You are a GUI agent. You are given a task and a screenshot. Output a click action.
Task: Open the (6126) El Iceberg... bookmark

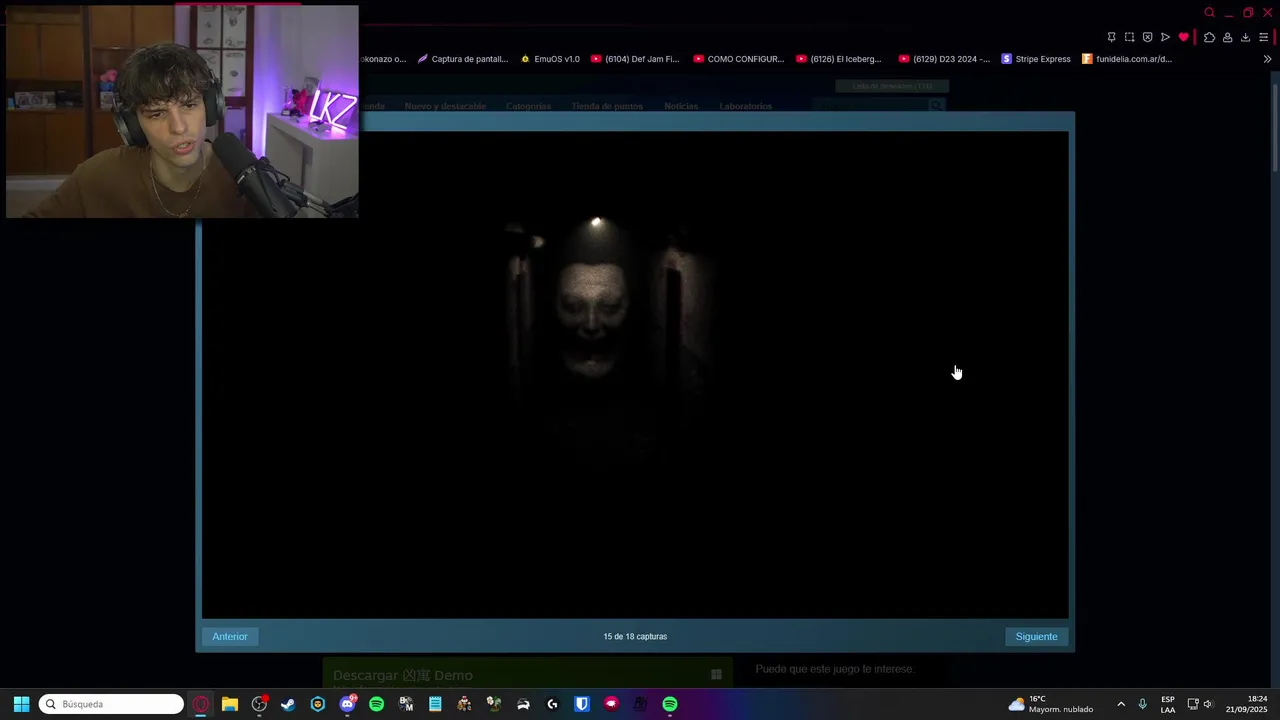point(839,59)
